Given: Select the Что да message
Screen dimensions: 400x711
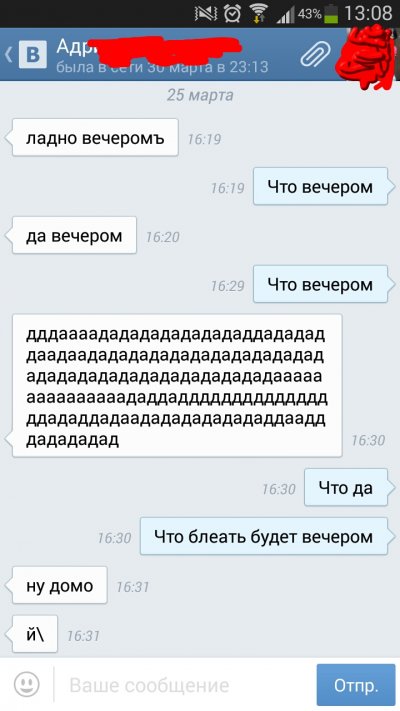Looking at the screenshot, I should [x=346, y=487].
